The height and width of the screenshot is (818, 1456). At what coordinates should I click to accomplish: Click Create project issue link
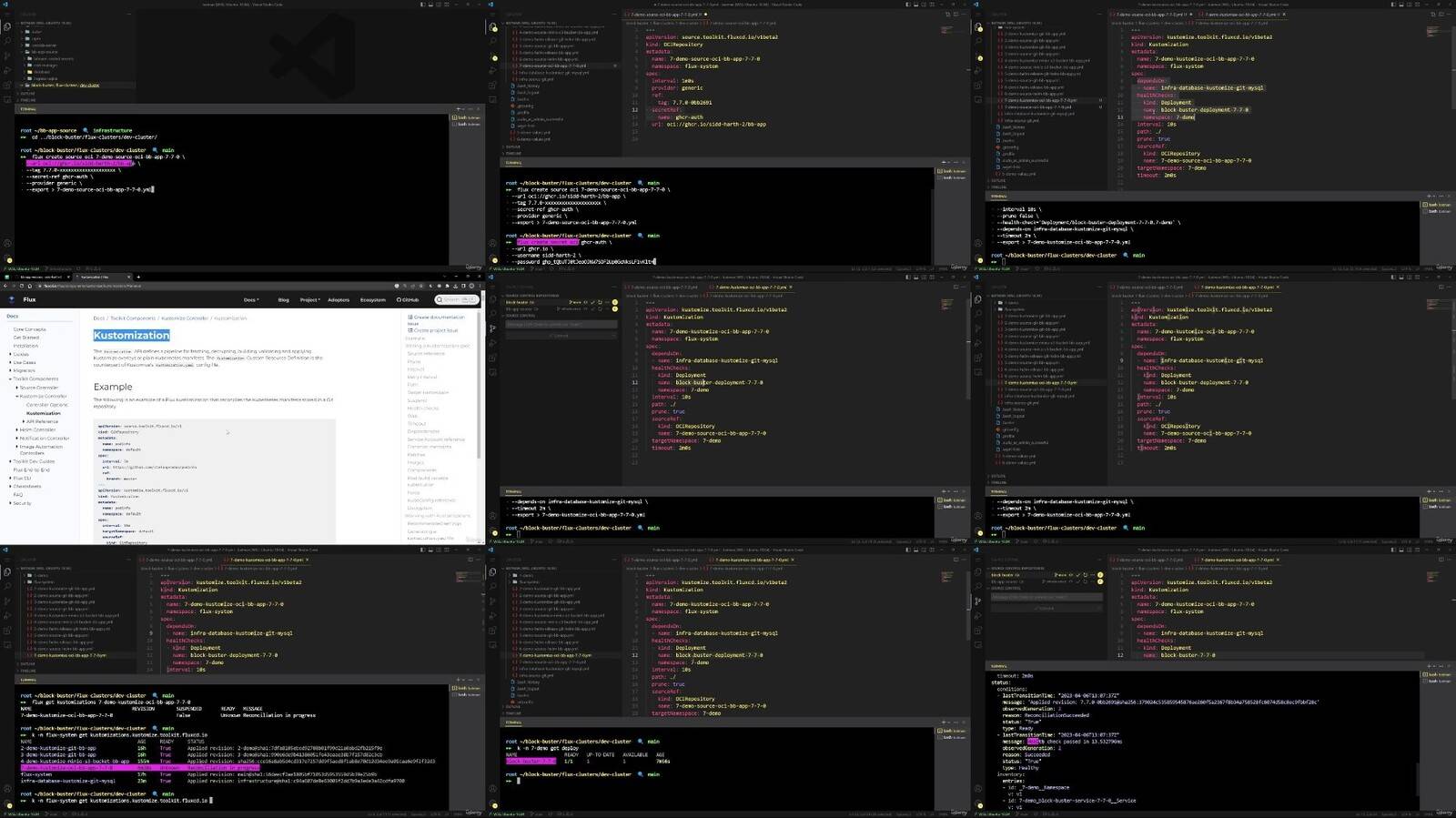432,330
